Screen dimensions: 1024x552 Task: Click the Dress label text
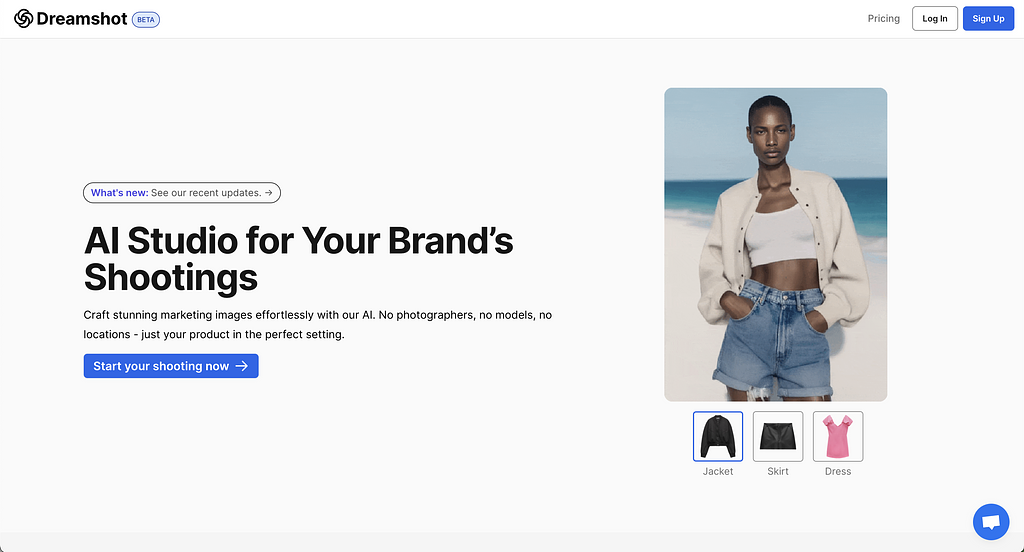tap(838, 471)
